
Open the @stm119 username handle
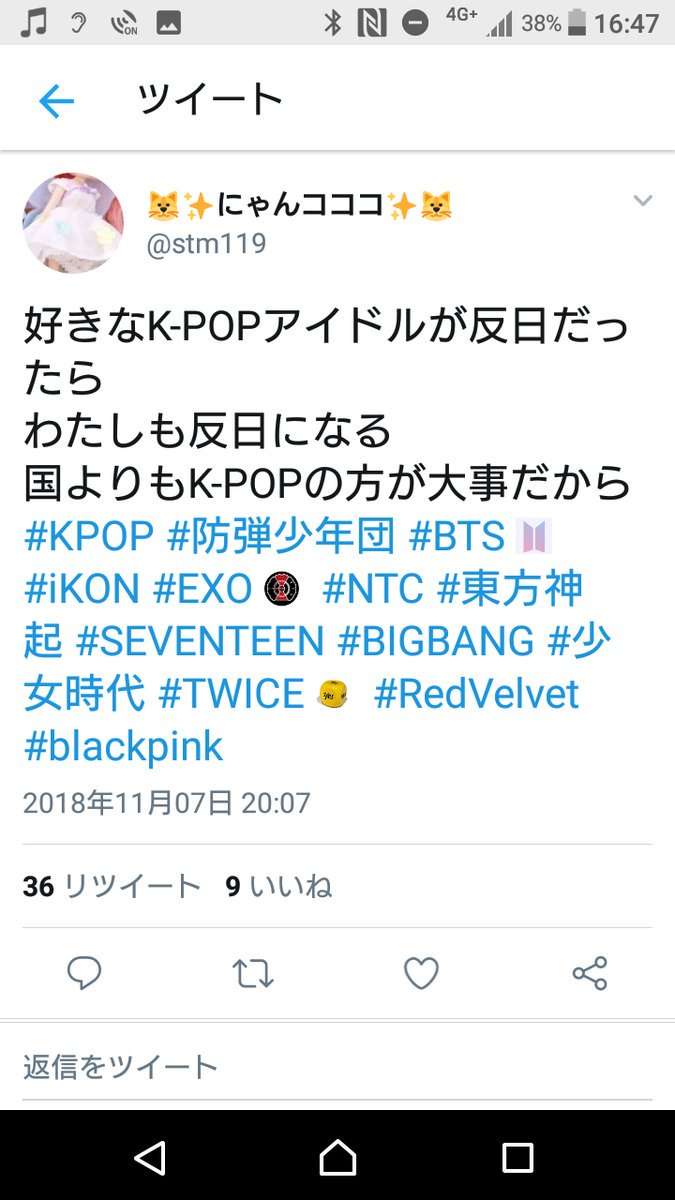point(206,244)
